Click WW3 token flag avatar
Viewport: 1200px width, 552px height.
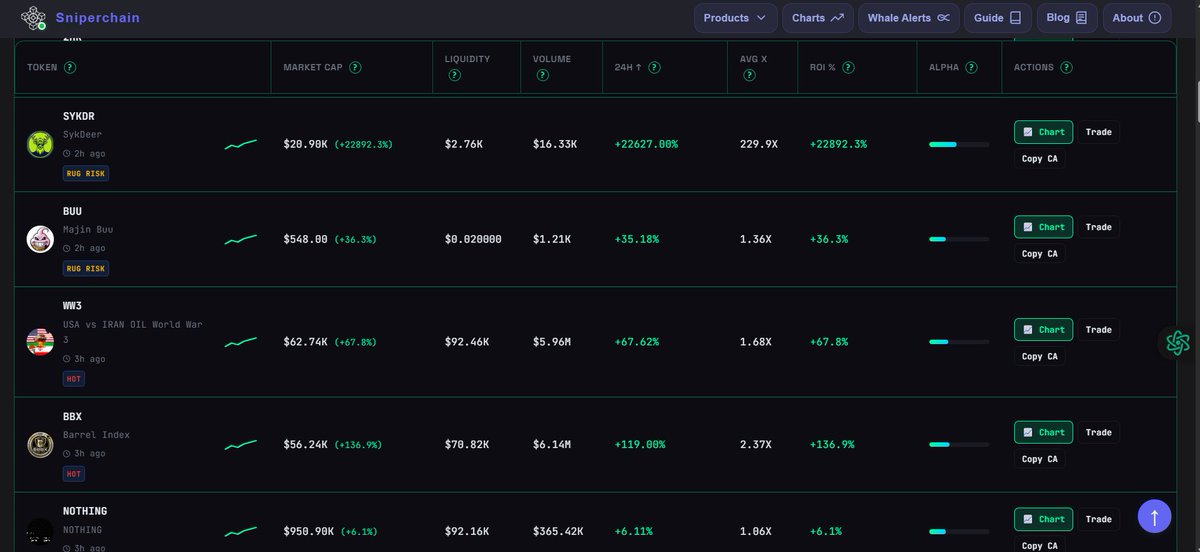[40, 342]
